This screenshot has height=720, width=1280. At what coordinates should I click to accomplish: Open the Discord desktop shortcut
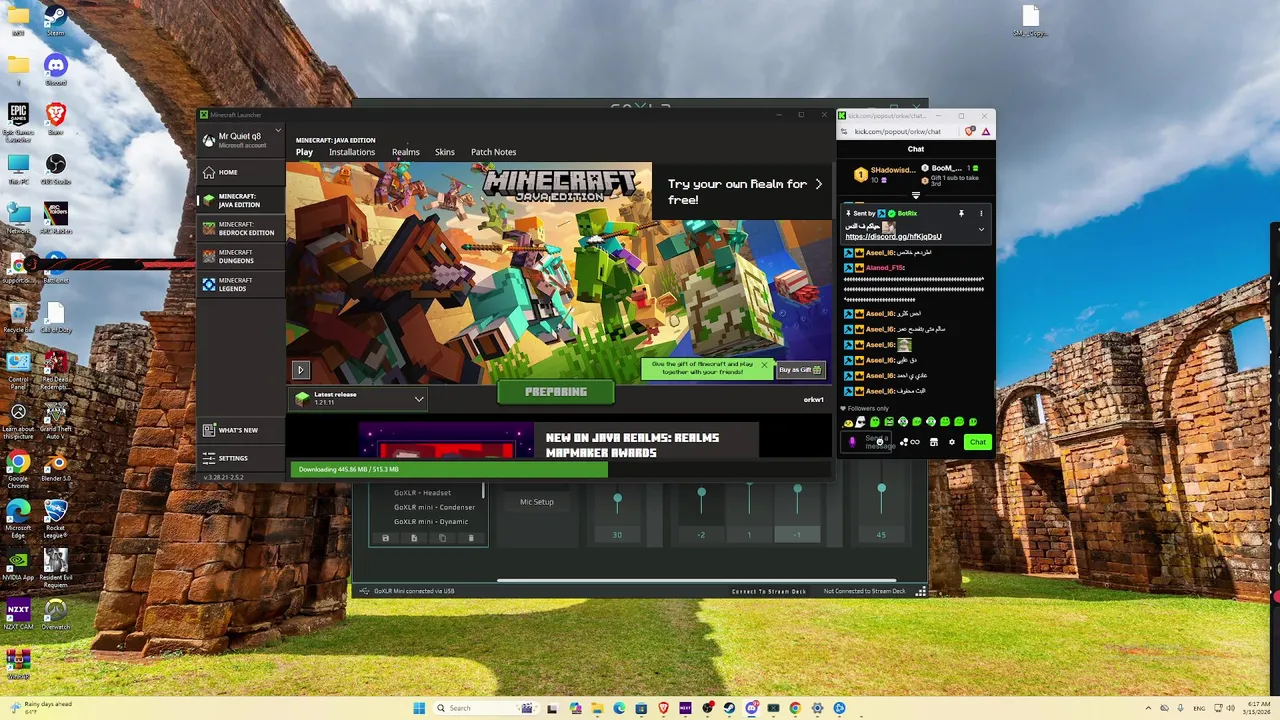click(x=56, y=70)
